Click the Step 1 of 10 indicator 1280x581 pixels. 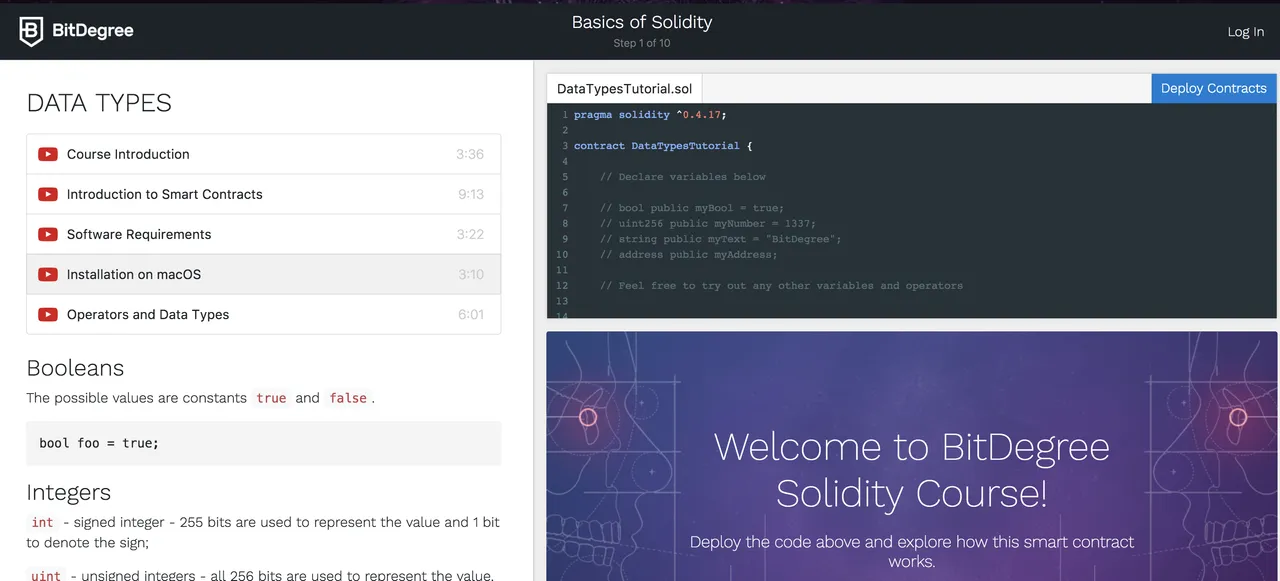[x=642, y=44]
